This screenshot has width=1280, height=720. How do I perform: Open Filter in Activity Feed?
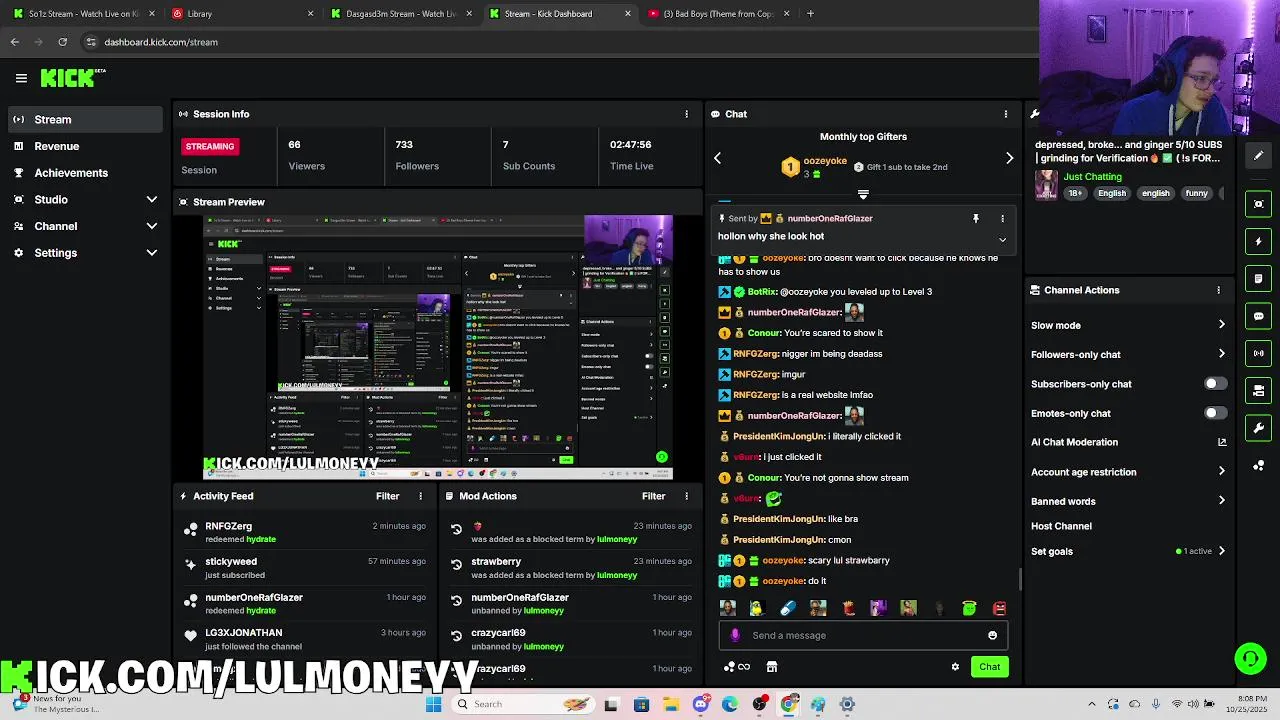click(387, 496)
